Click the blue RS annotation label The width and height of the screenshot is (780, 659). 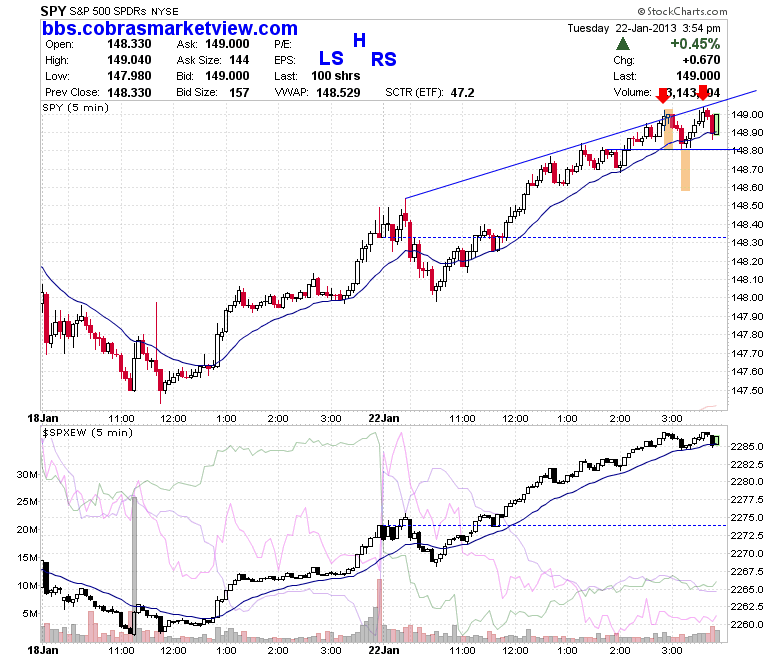pos(384,60)
